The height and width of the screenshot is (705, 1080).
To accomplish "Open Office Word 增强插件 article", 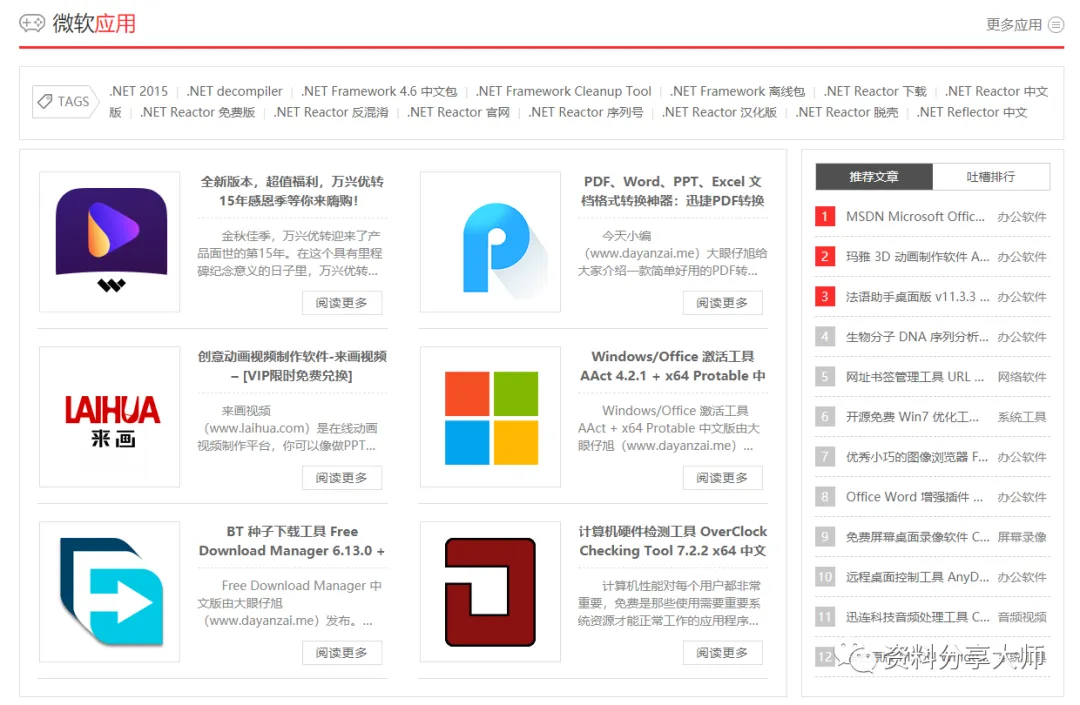I will (x=914, y=496).
